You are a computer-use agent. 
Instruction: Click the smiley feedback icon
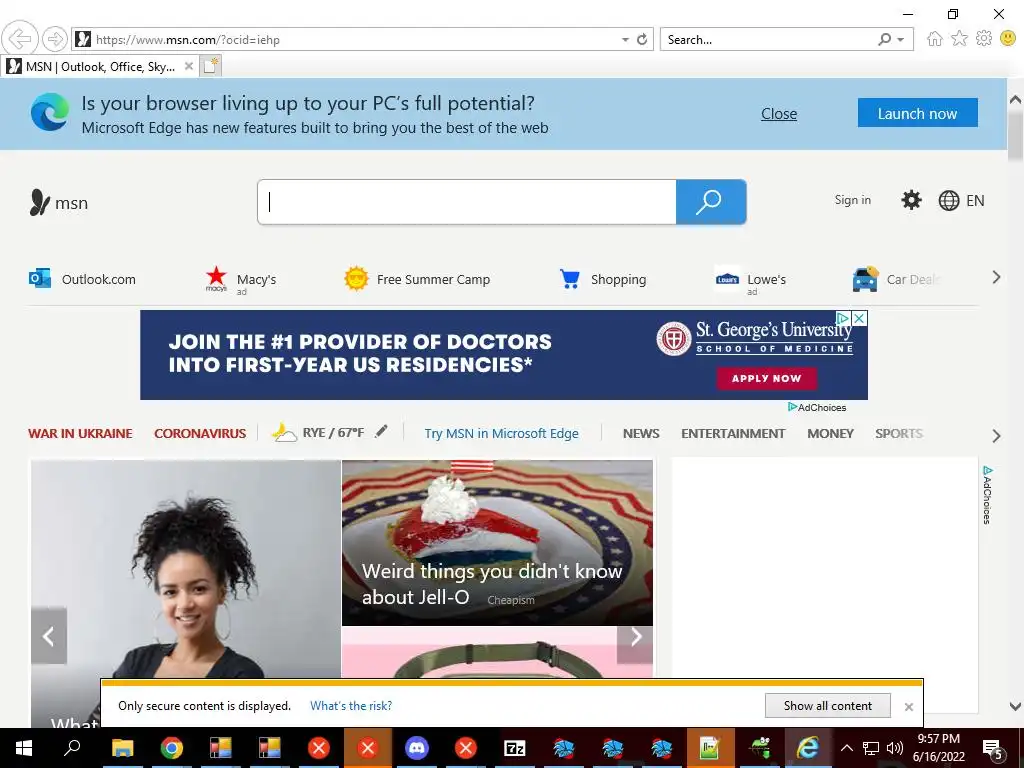[1008, 39]
